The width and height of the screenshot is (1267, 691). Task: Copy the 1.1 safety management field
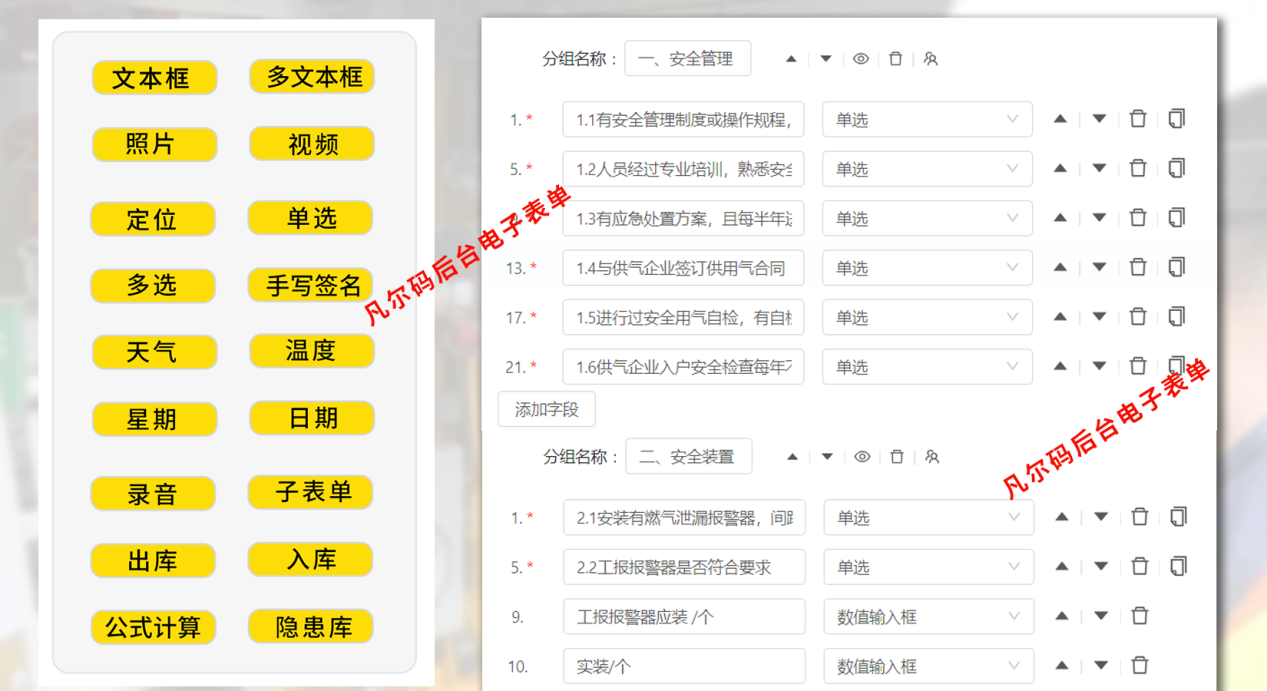(x=1178, y=118)
